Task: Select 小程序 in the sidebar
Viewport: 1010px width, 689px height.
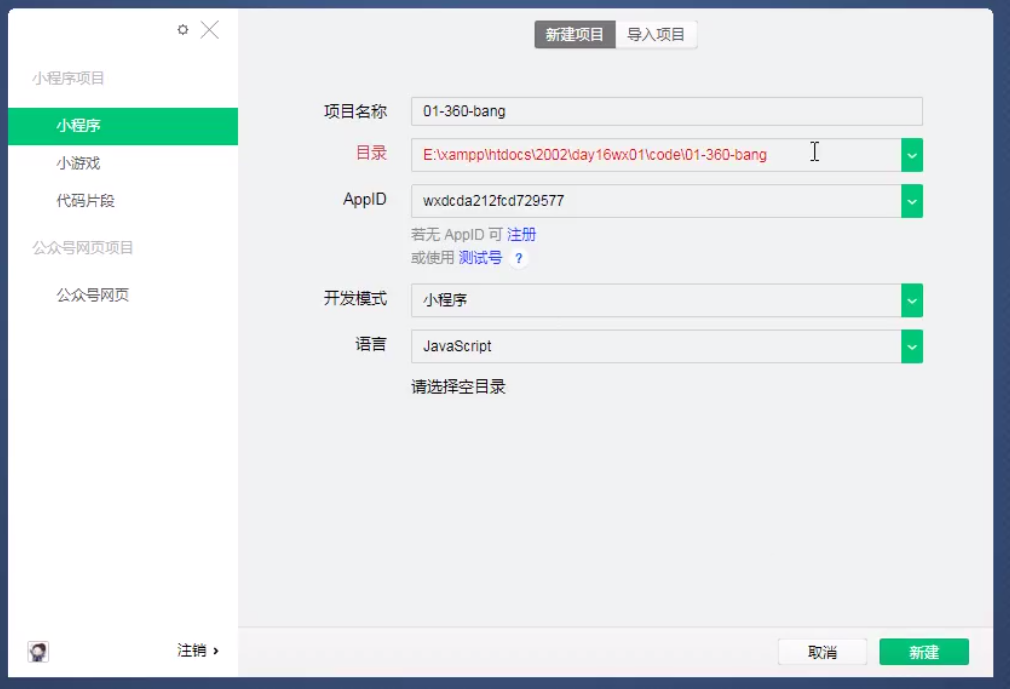Action: click(123, 126)
